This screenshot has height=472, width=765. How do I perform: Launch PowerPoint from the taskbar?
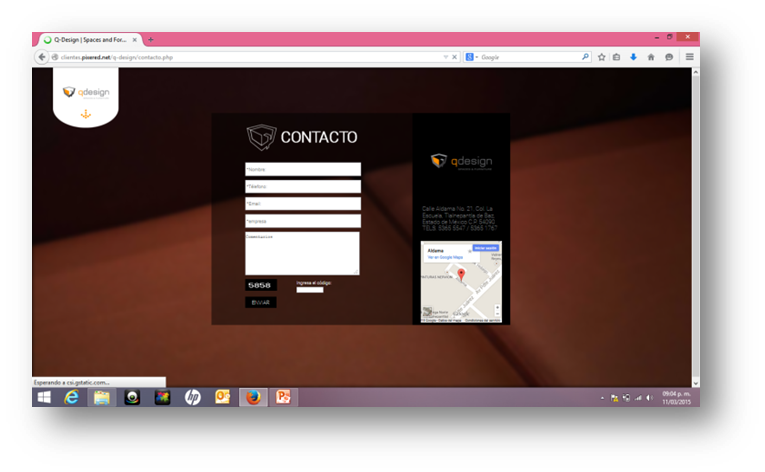point(283,397)
